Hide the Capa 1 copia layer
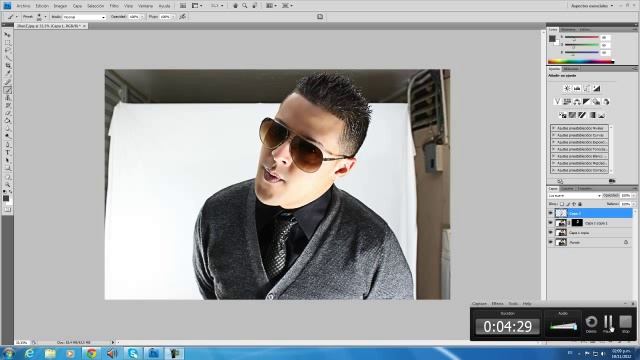This screenshot has height=360, width=640. pos(550,233)
